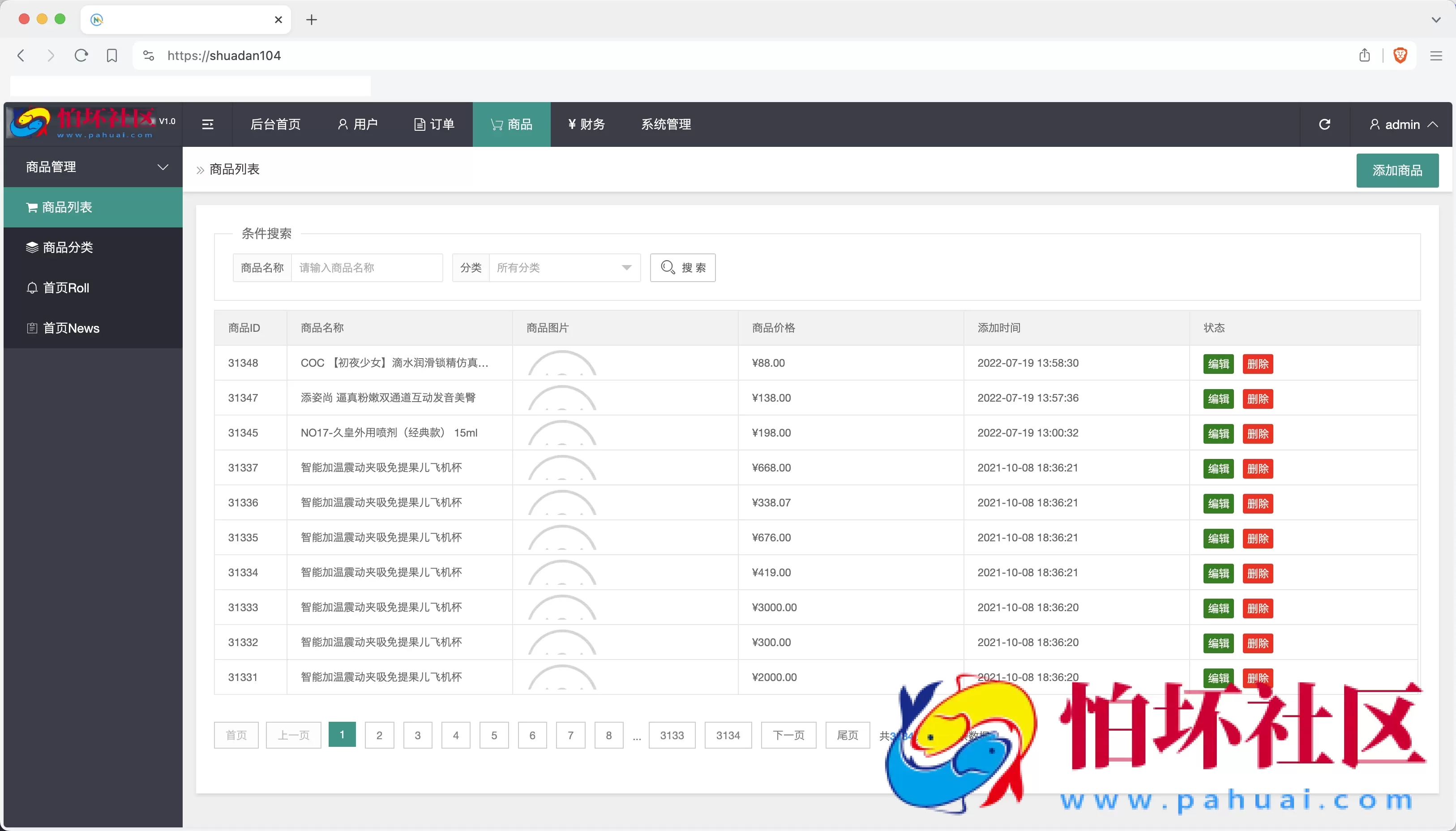1456x831 pixels.
Task: Switch to the 订单 tab
Action: click(434, 124)
